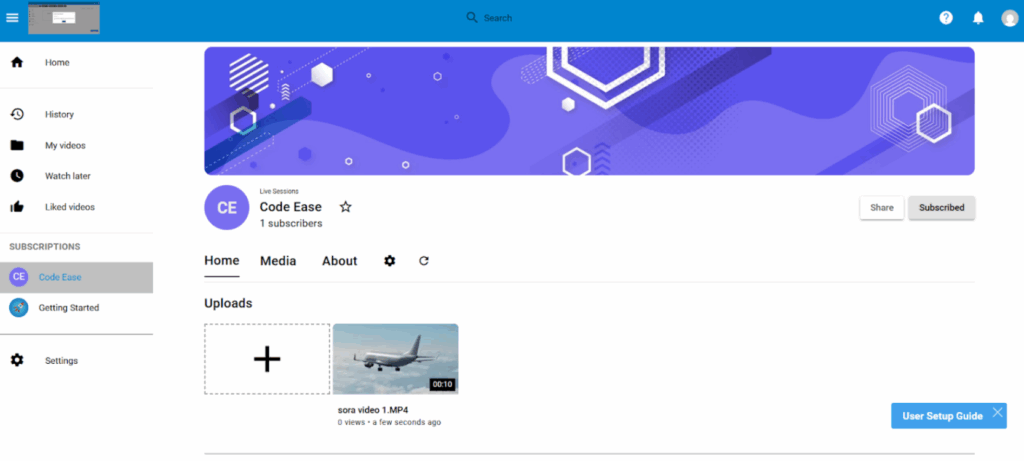This screenshot has height=461, width=1024.
Task: Click the refresh icon next to About
Action: point(424,261)
